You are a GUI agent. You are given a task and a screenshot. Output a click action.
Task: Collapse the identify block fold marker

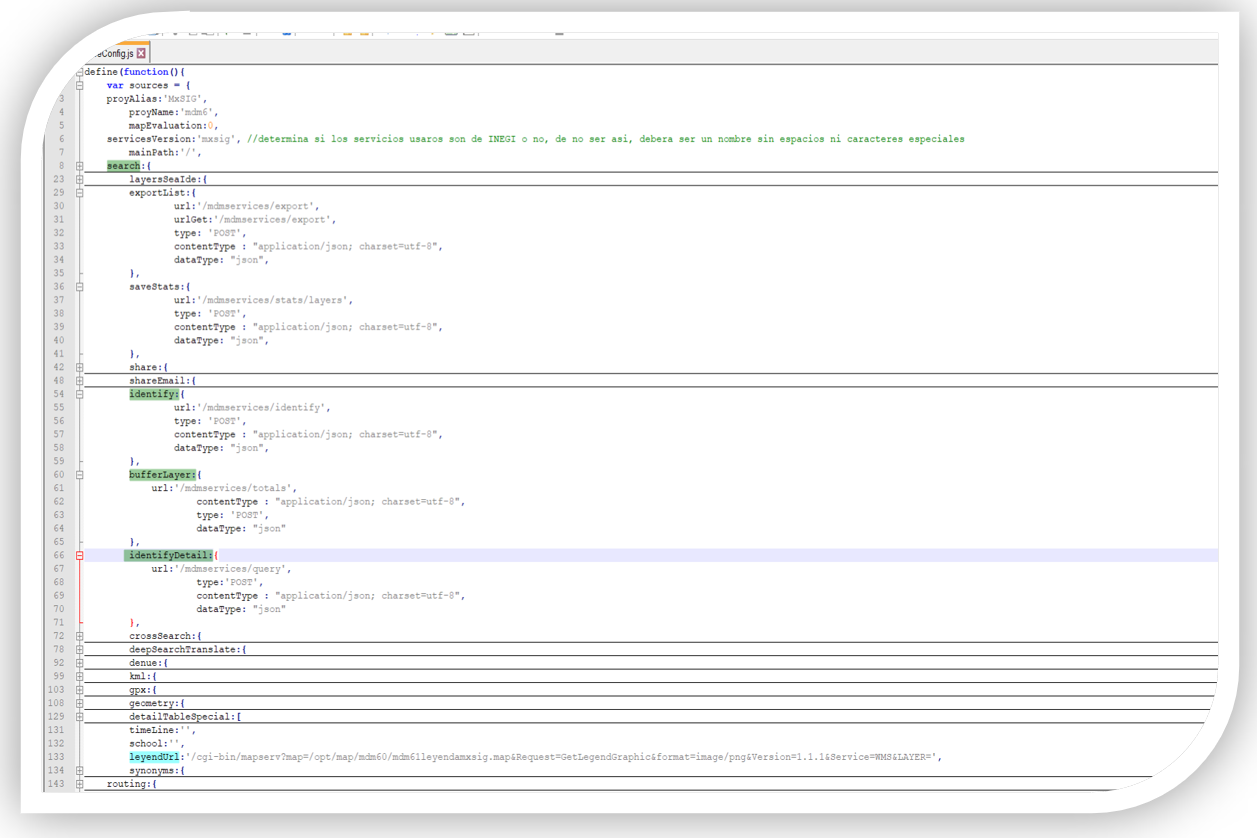pos(79,395)
